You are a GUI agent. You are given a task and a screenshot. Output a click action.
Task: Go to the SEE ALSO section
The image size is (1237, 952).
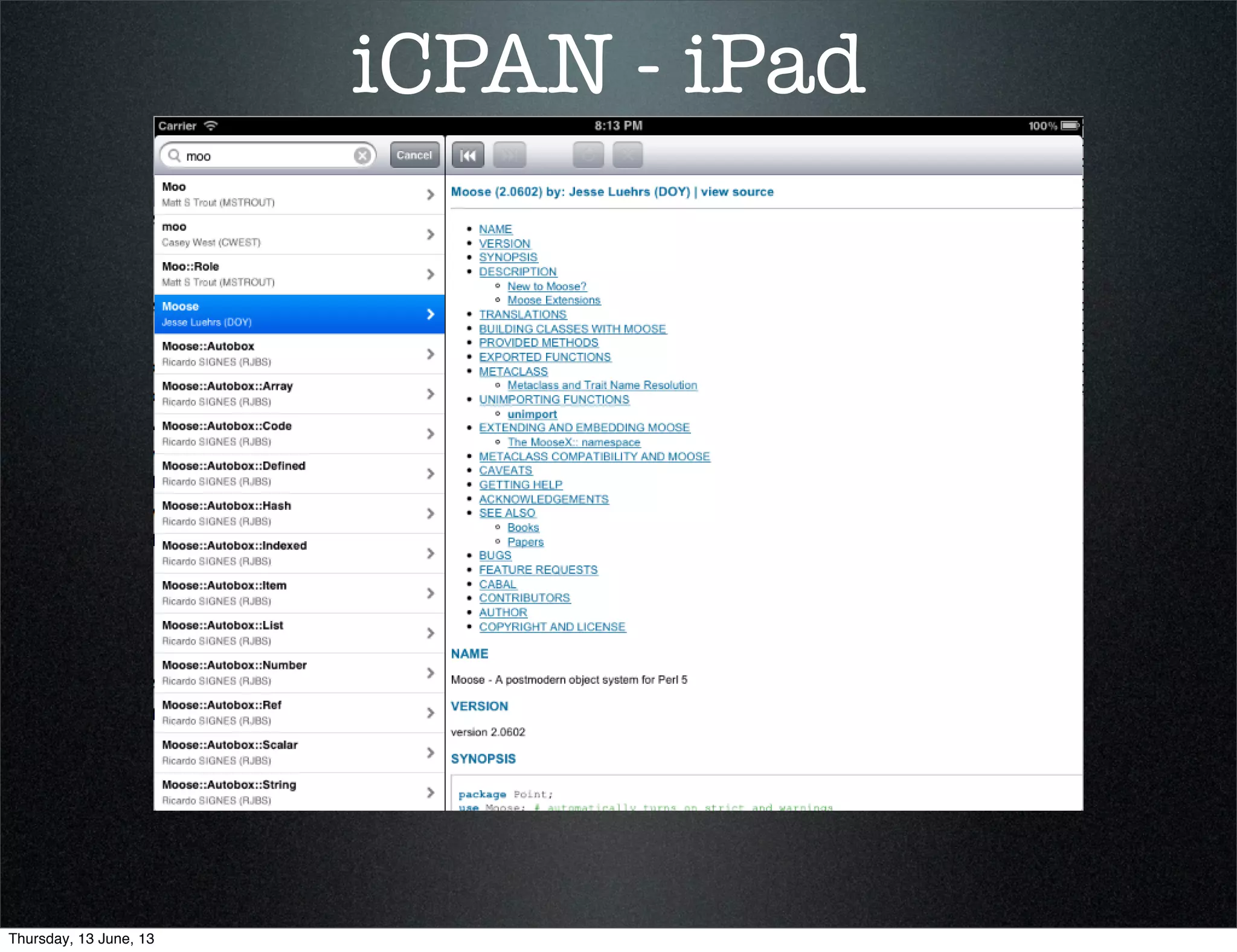[x=507, y=513]
